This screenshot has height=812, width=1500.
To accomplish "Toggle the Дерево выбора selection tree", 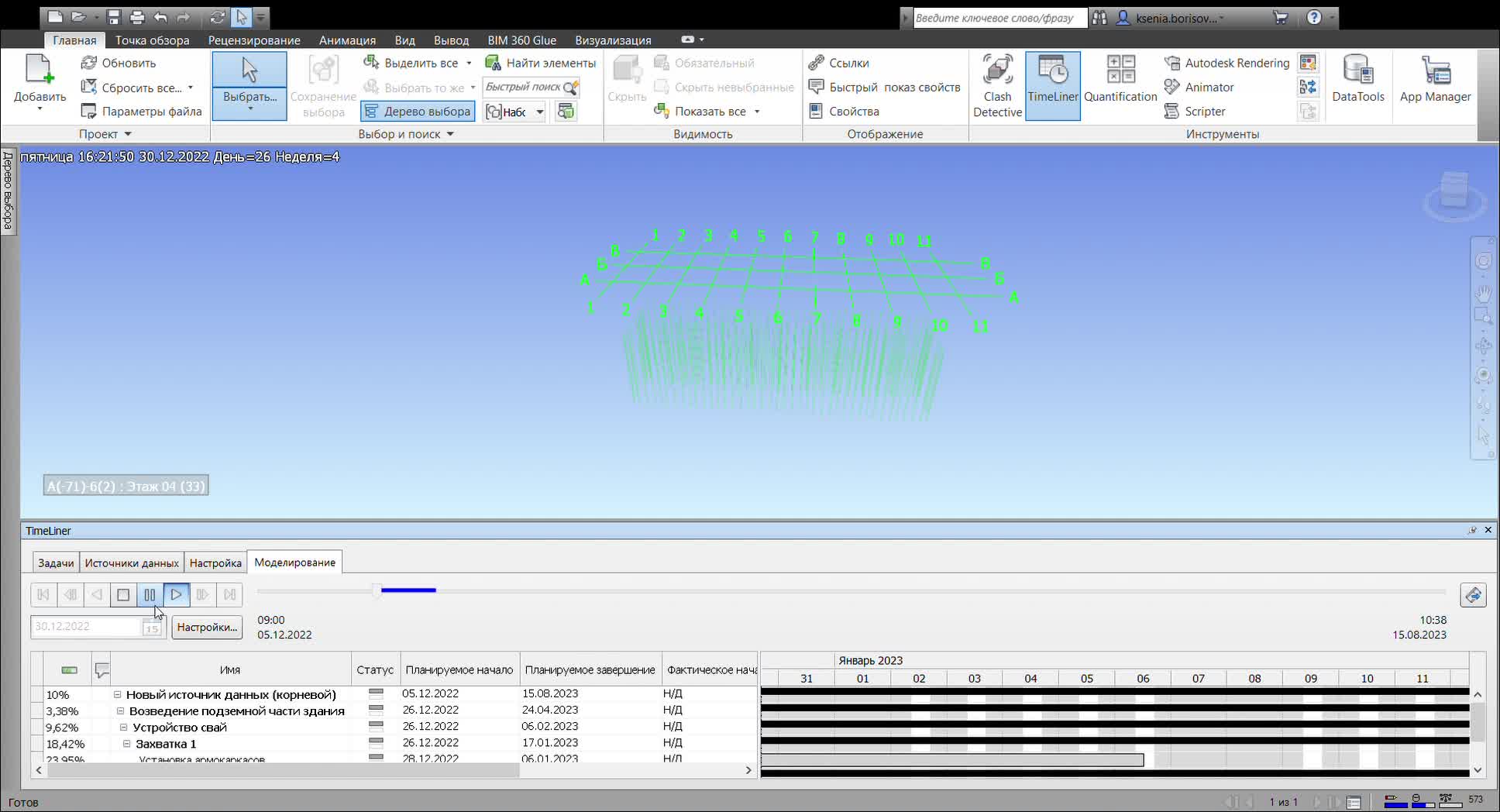I will (418, 111).
